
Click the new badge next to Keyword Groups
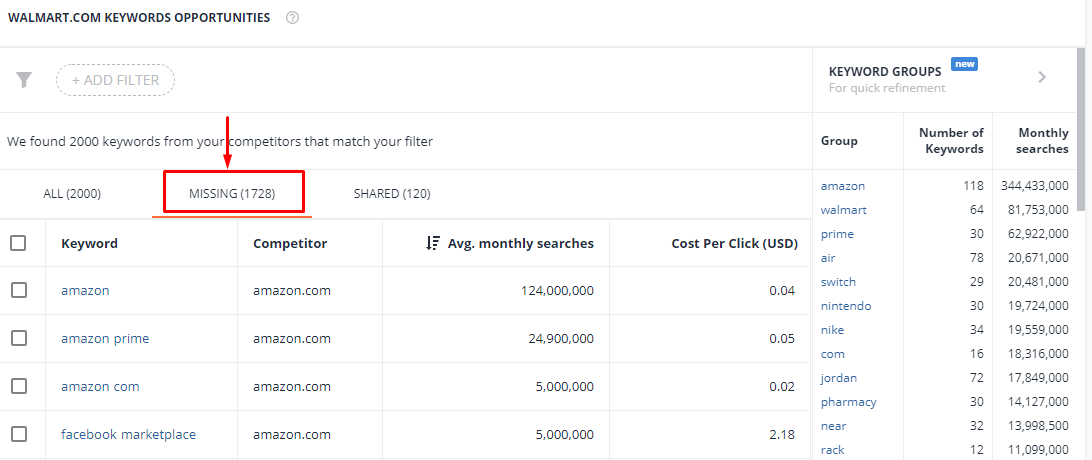(965, 64)
